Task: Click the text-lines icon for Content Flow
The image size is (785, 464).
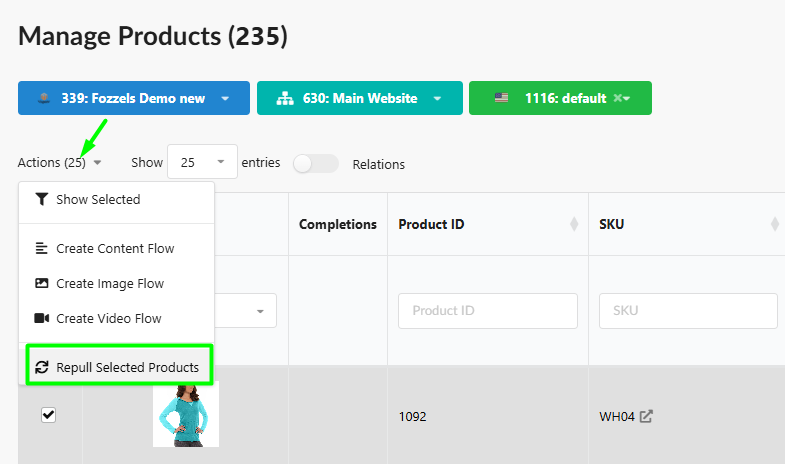Action: coord(42,248)
